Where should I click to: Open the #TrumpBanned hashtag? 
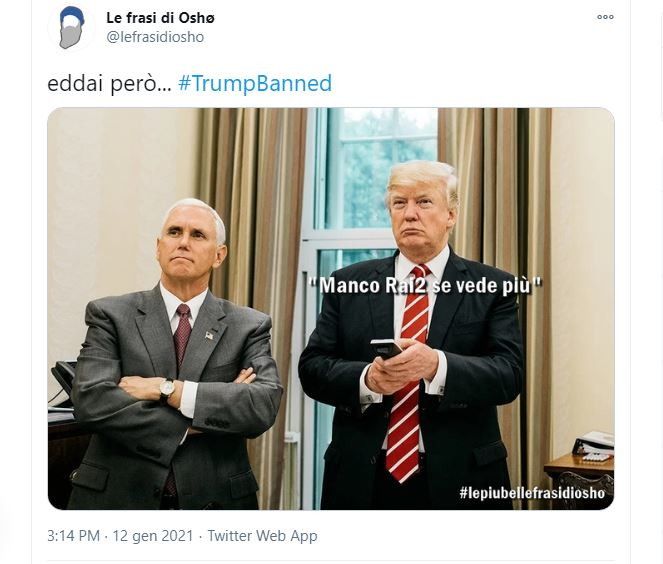[x=255, y=83]
